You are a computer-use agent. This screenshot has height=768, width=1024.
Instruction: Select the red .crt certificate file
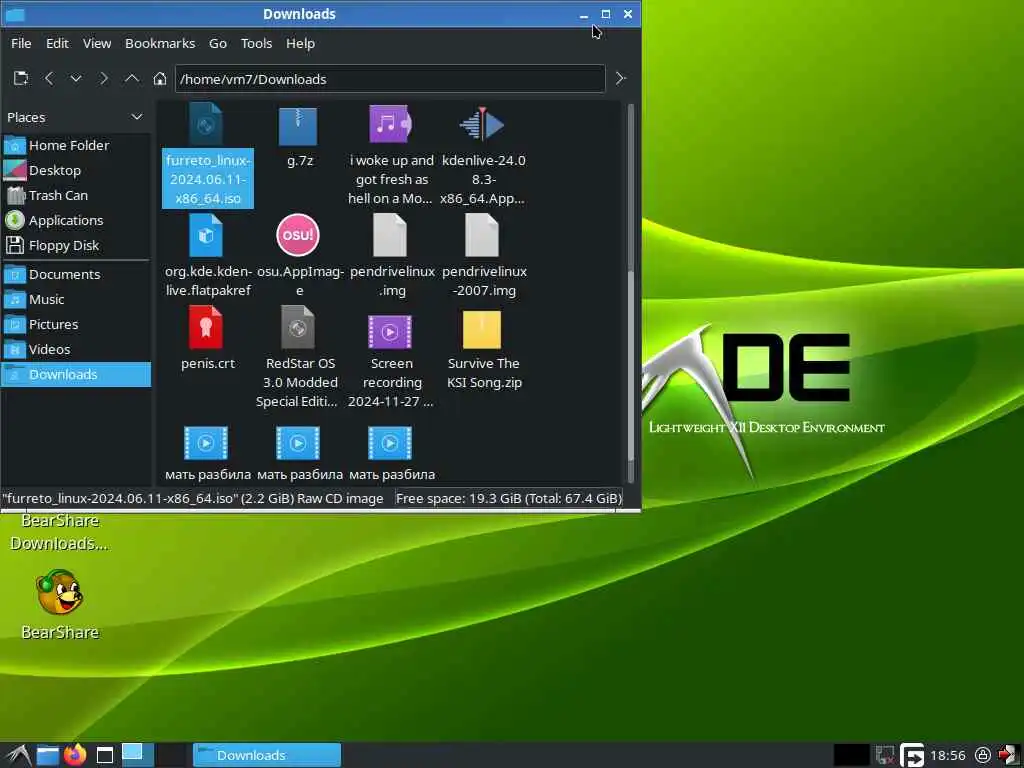click(x=206, y=328)
